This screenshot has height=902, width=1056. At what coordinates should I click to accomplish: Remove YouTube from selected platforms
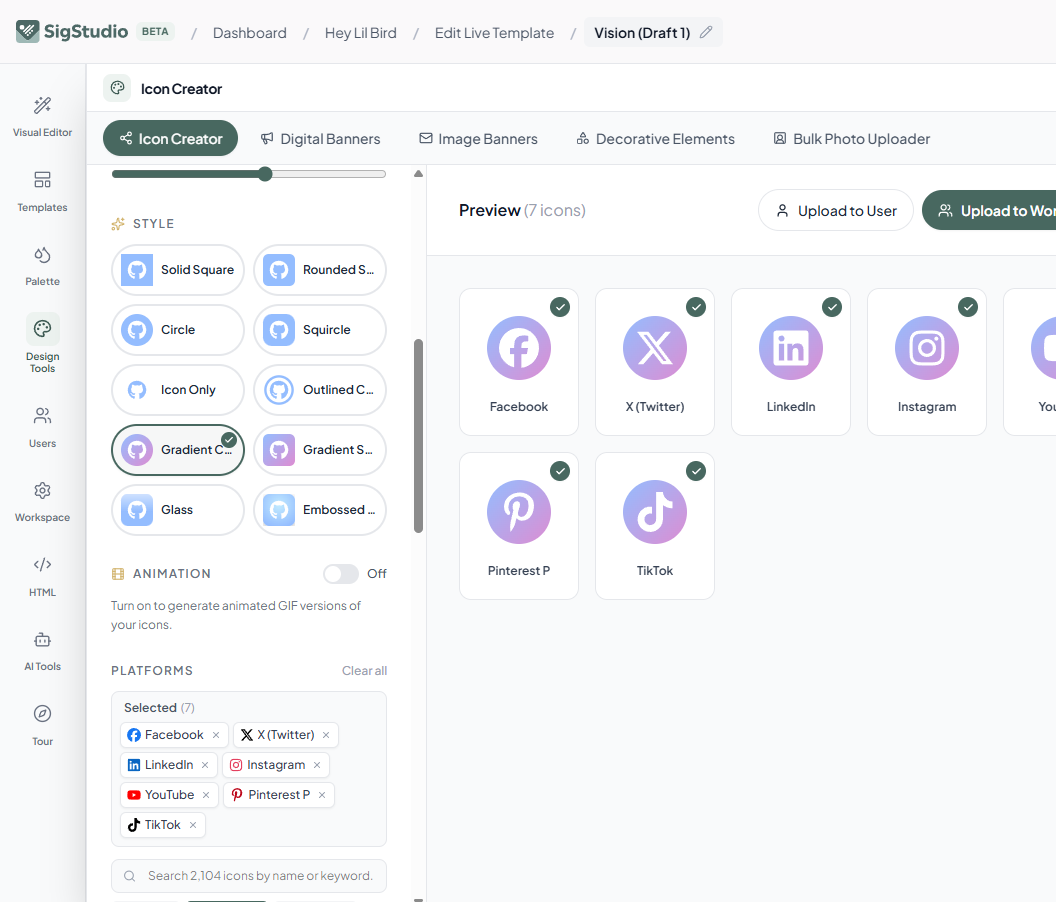point(206,795)
